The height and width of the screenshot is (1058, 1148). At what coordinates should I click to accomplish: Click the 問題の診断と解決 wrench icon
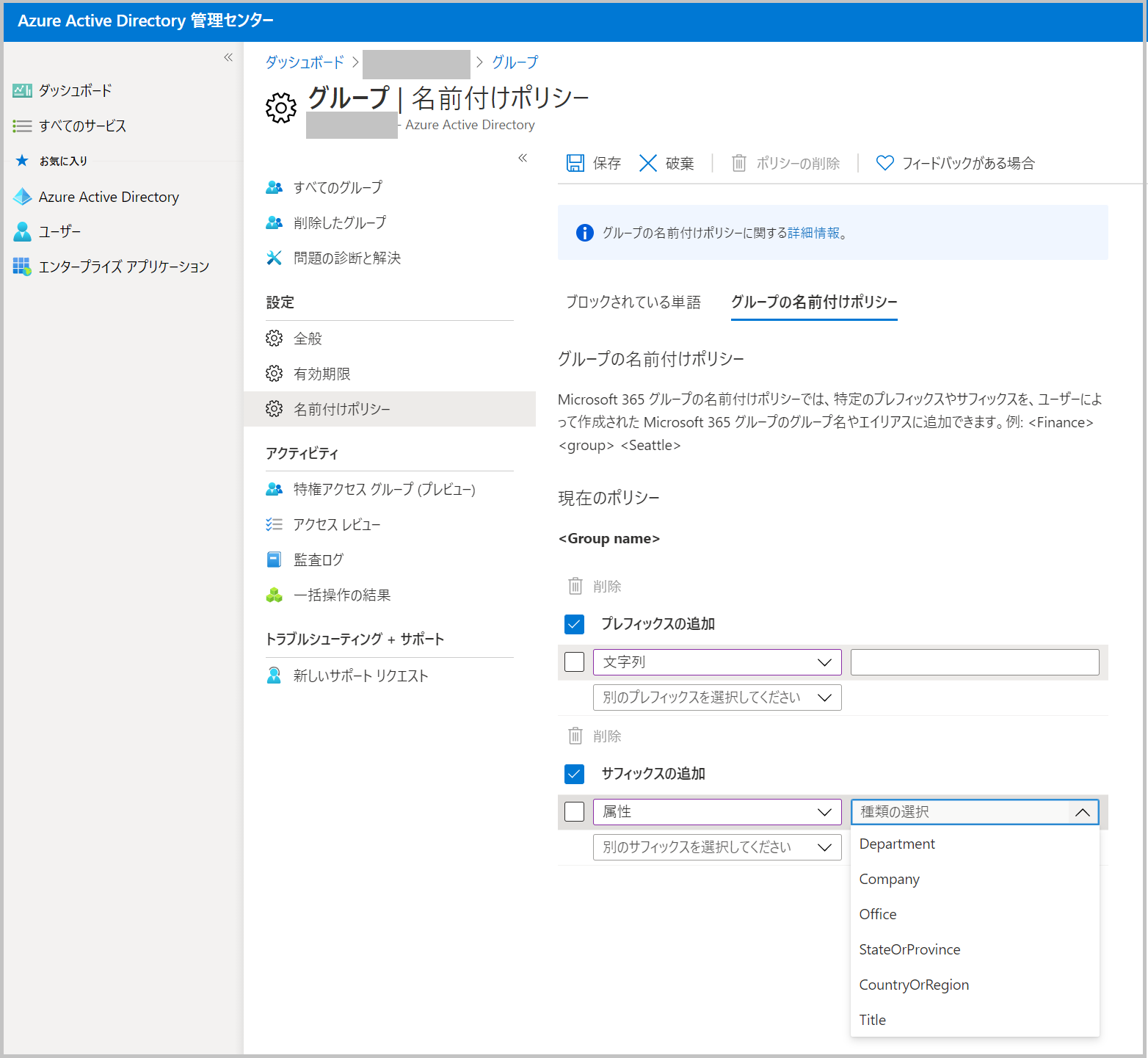(274, 258)
